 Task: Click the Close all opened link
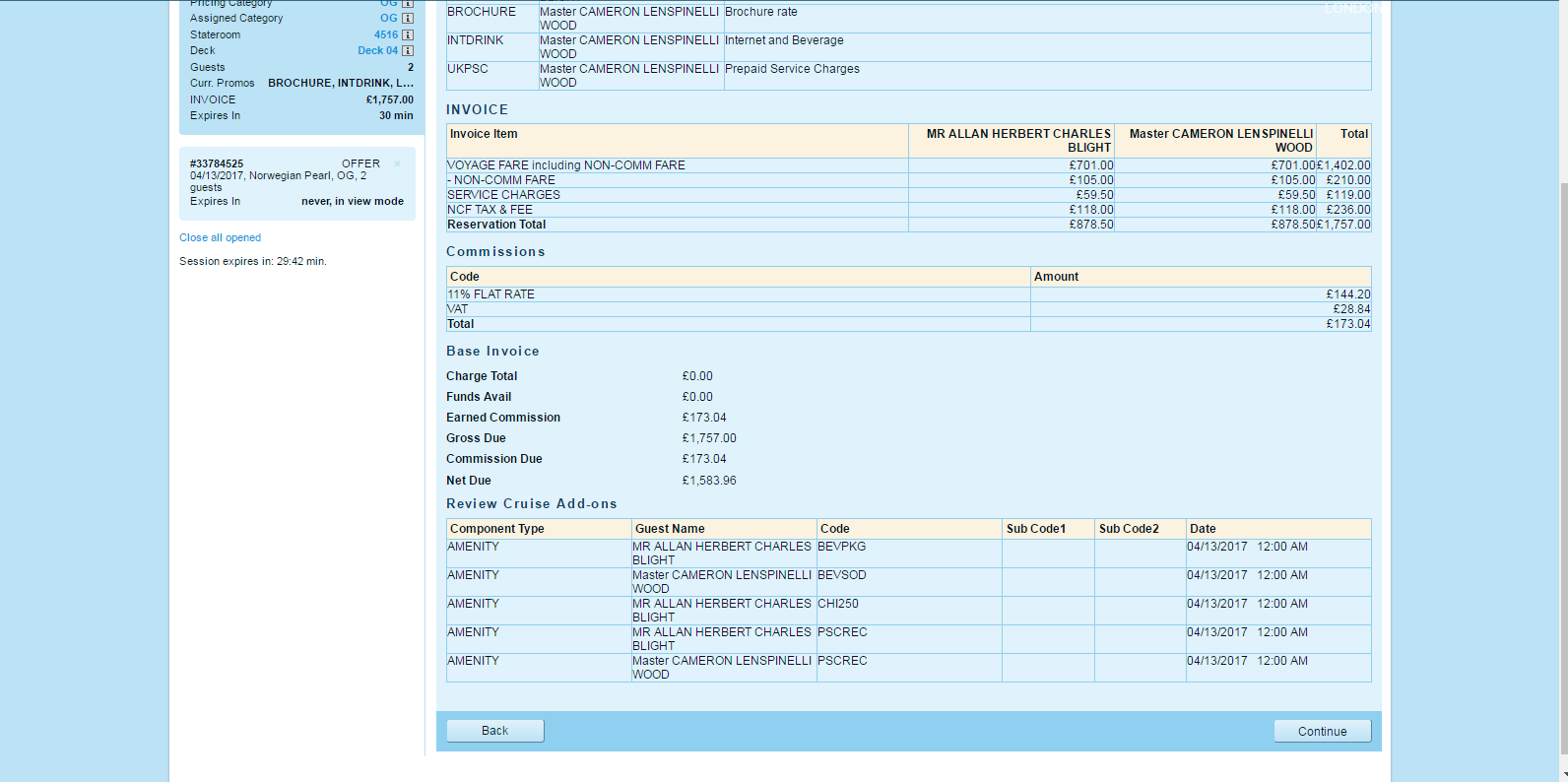point(220,237)
